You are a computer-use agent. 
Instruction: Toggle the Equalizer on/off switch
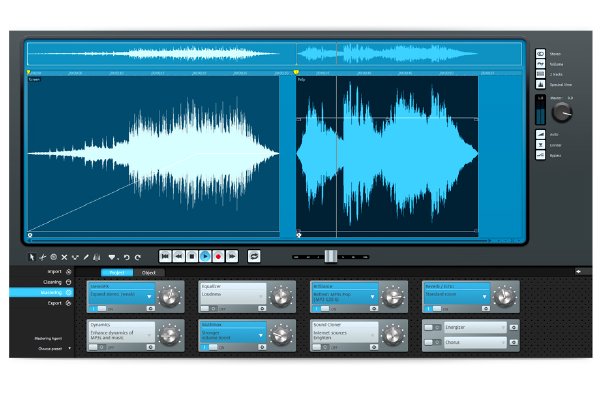pyautogui.click(x=209, y=308)
